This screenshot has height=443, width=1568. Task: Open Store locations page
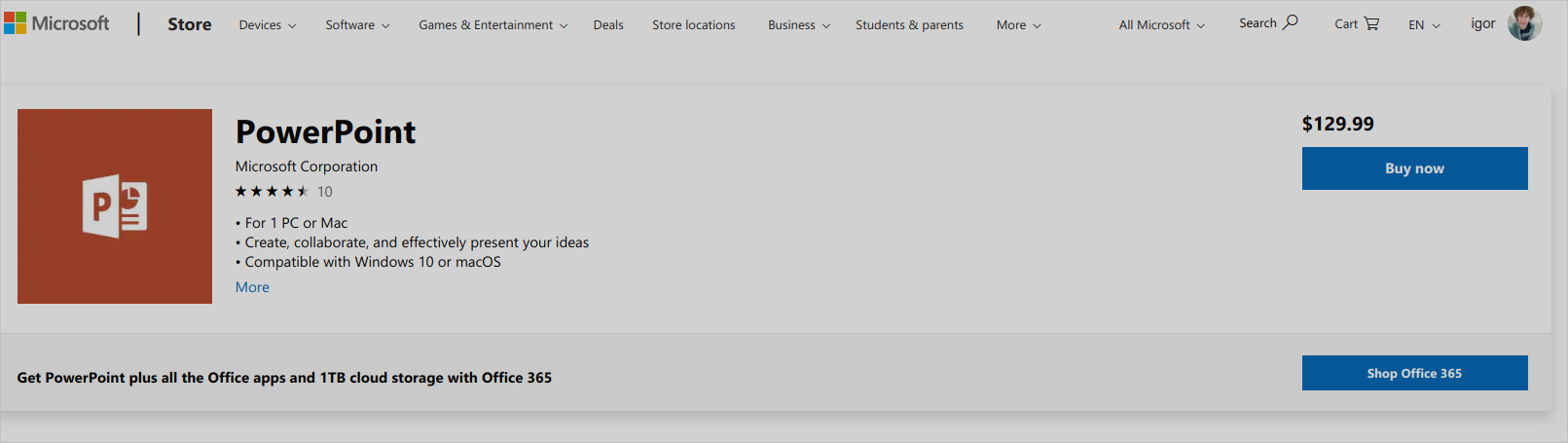[x=694, y=25]
